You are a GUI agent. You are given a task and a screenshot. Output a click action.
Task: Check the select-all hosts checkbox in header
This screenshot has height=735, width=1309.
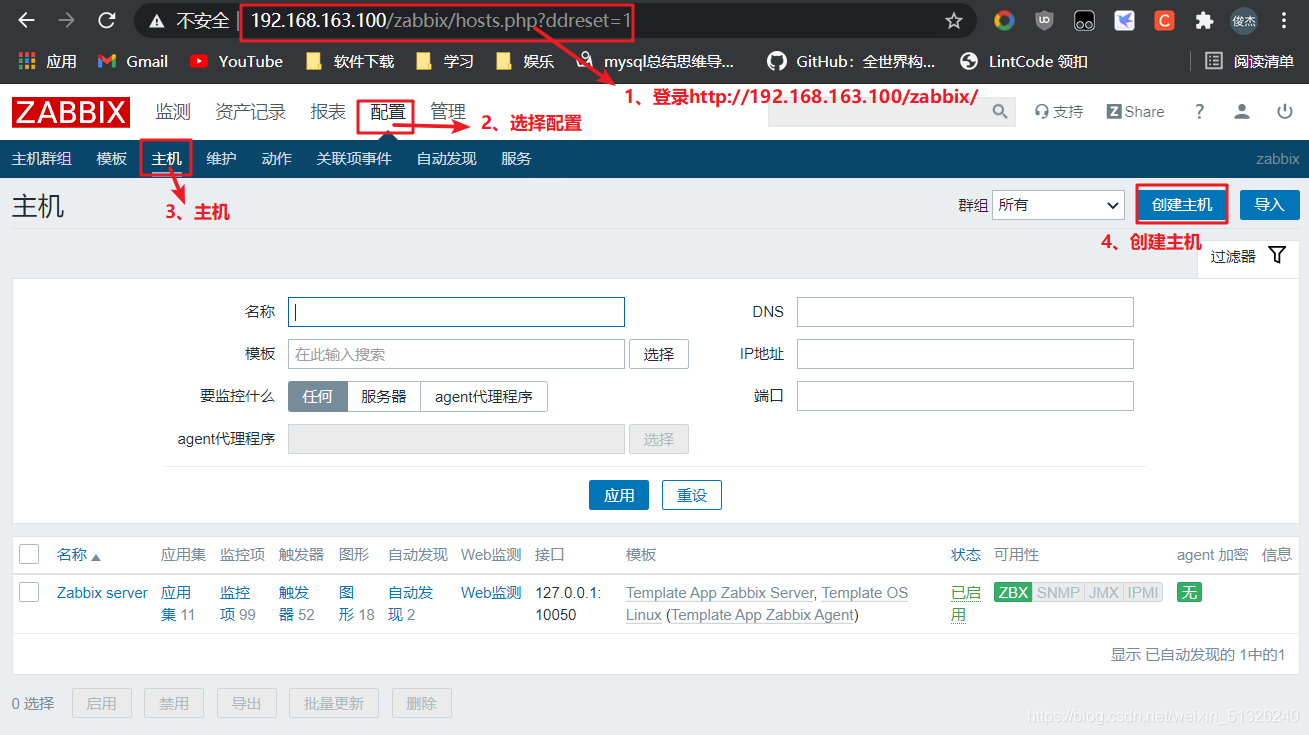pyautogui.click(x=29, y=554)
